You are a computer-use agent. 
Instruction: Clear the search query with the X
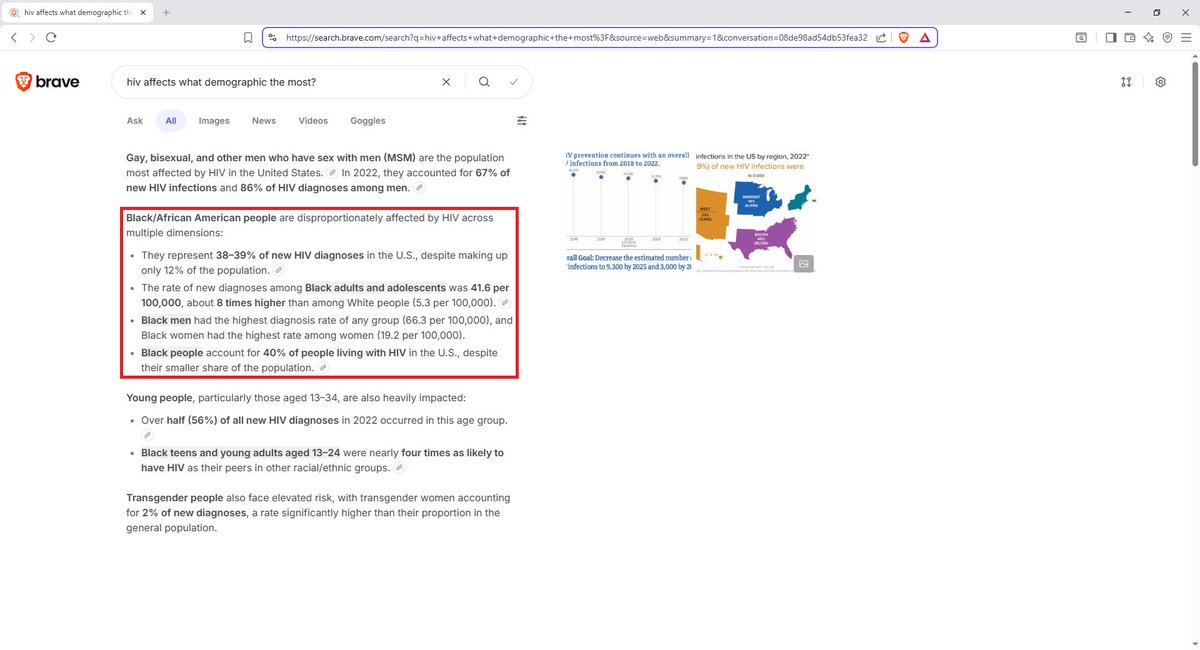(x=446, y=82)
